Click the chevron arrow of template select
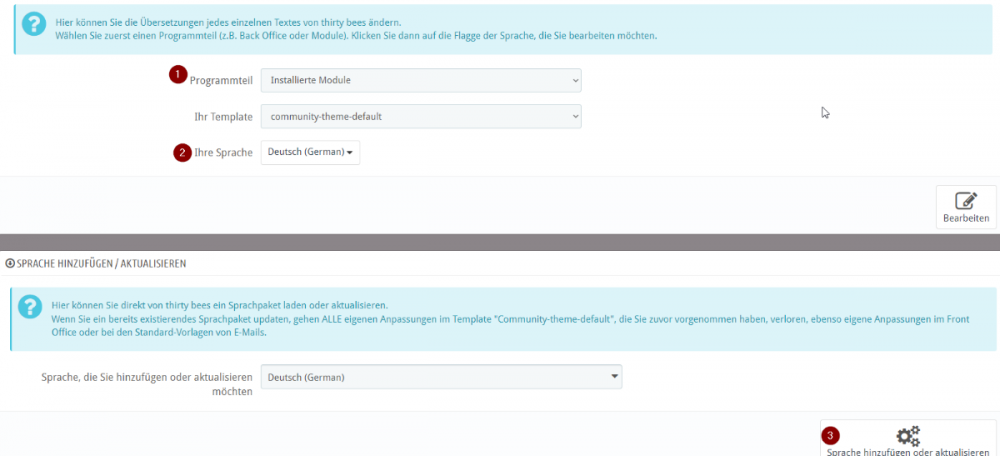 pos(574,117)
